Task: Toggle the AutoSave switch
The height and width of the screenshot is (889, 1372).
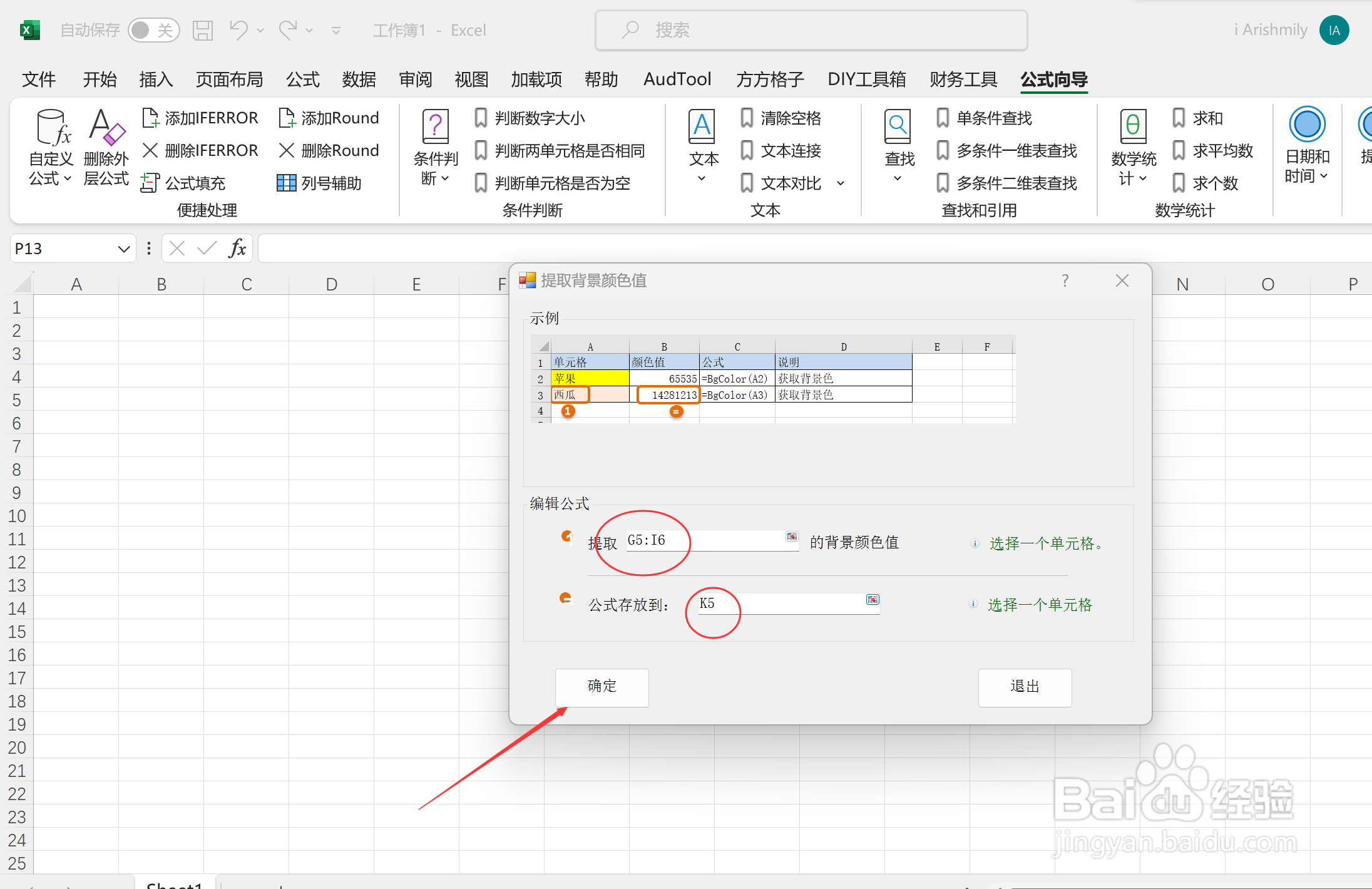Action: coord(153,30)
